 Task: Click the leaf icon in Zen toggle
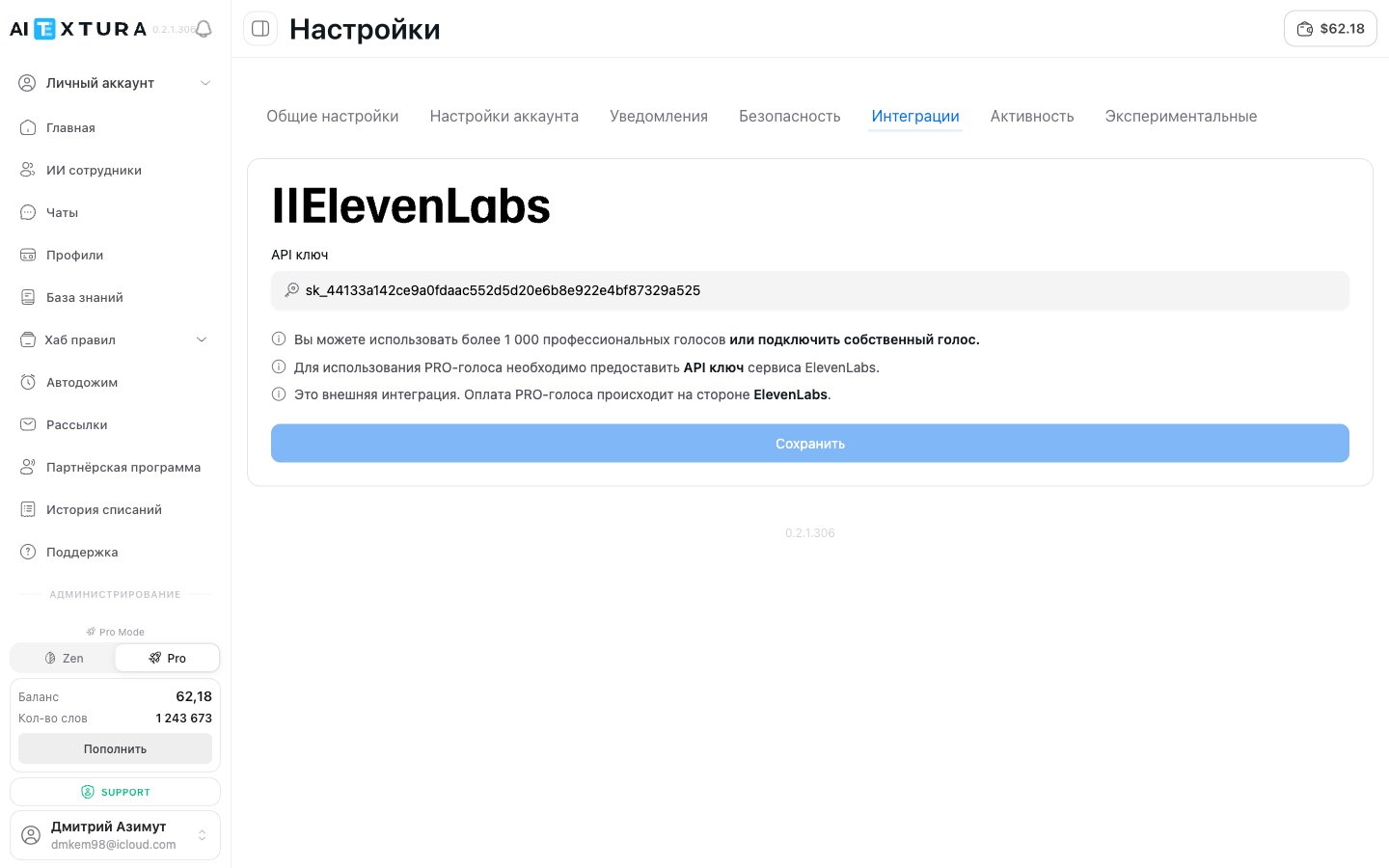50,658
